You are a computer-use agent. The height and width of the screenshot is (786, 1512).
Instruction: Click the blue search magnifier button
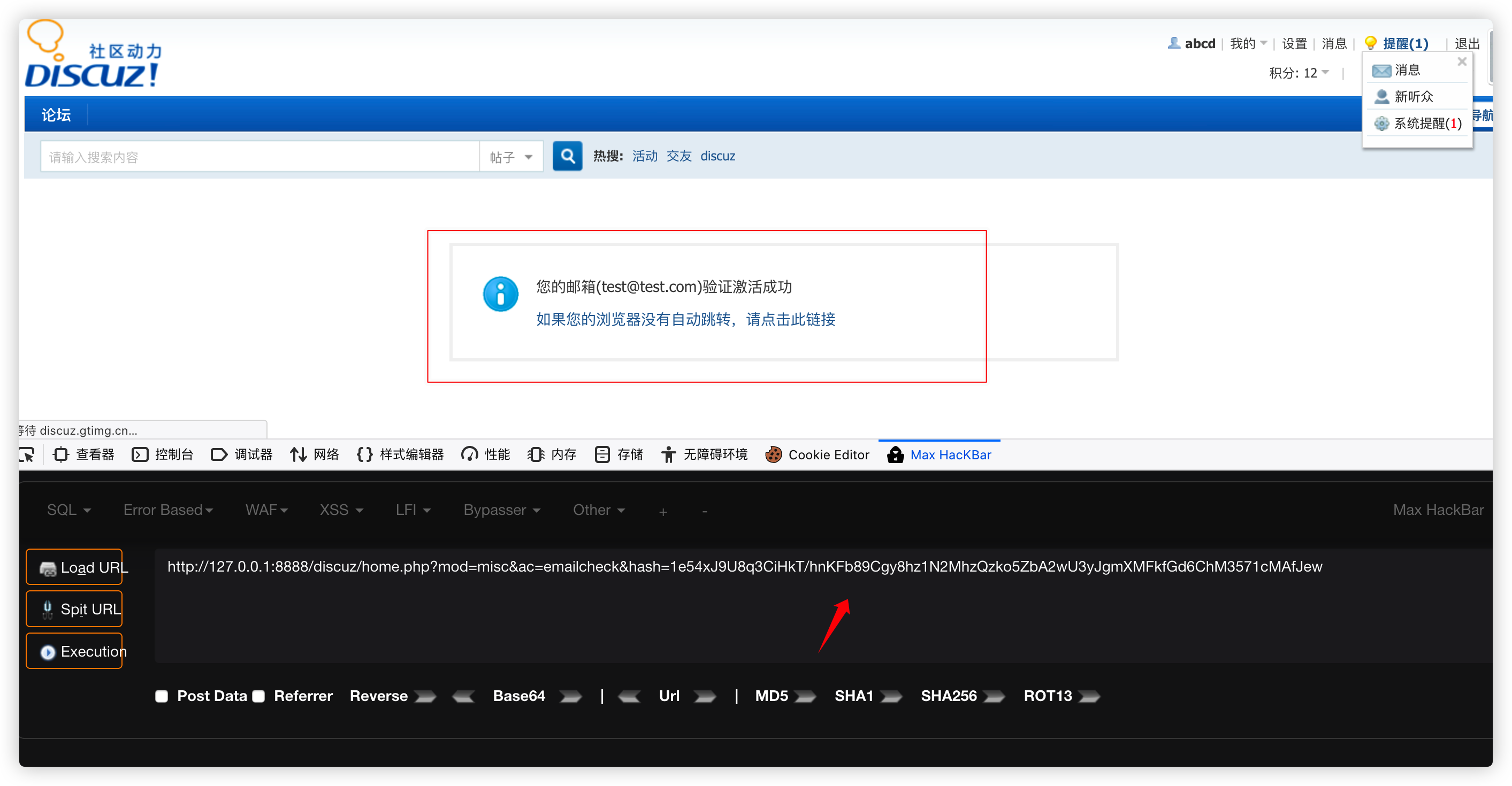pyautogui.click(x=567, y=156)
